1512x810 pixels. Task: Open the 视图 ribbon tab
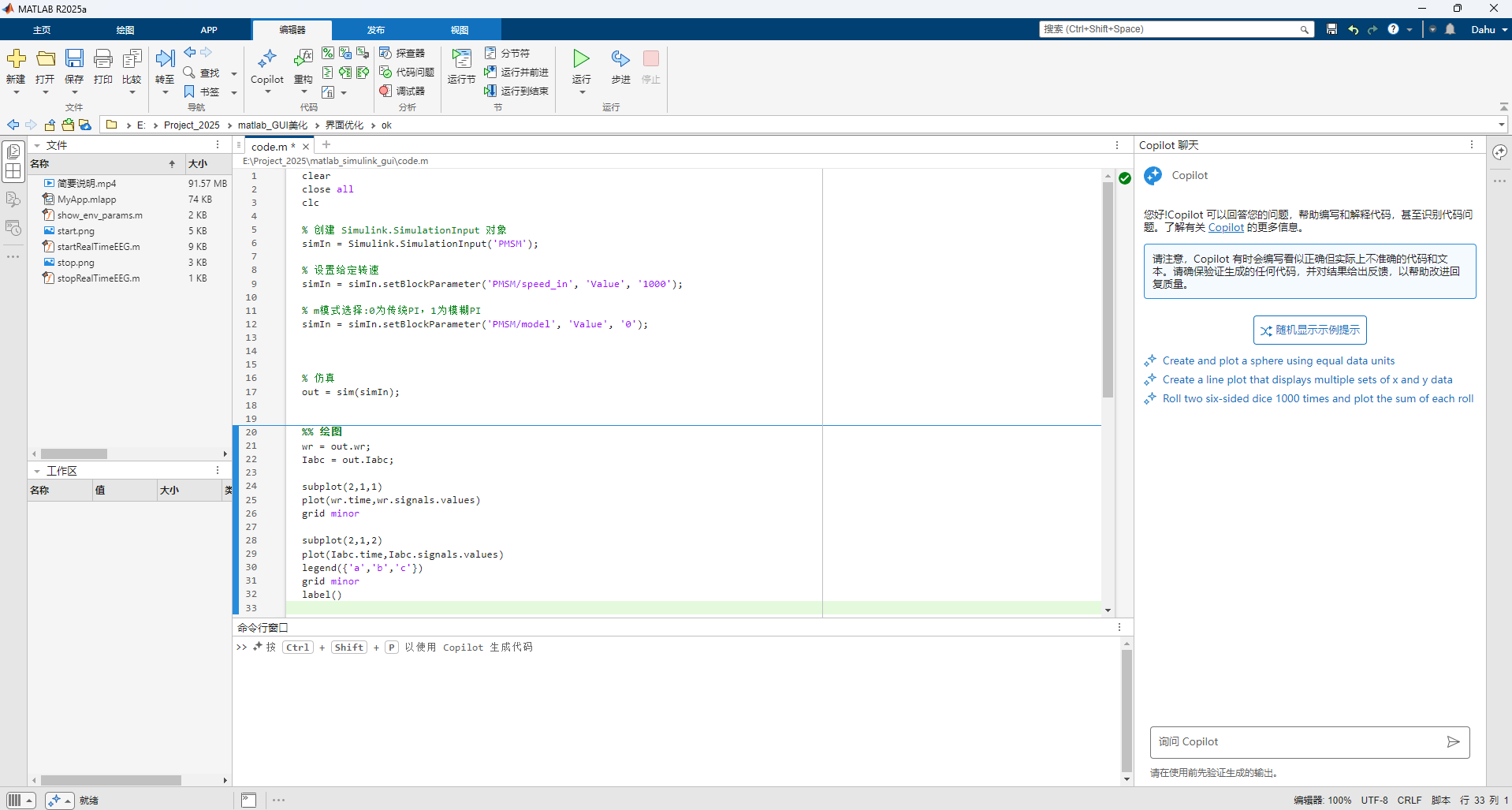click(460, 30)
